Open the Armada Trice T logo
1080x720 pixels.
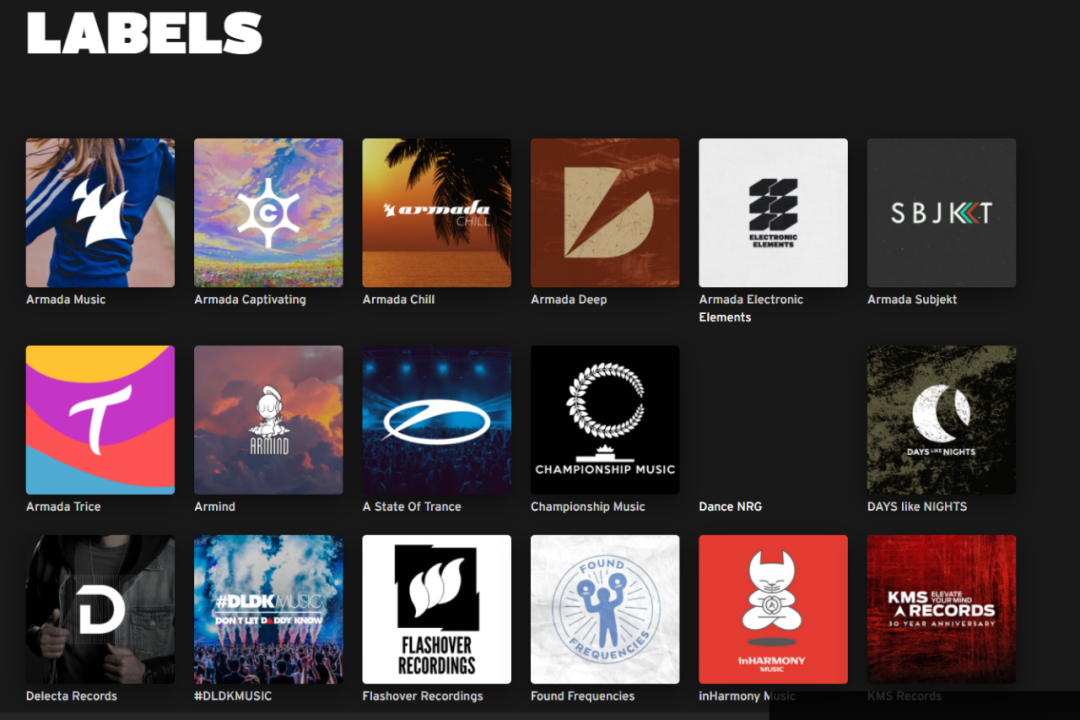100,420
